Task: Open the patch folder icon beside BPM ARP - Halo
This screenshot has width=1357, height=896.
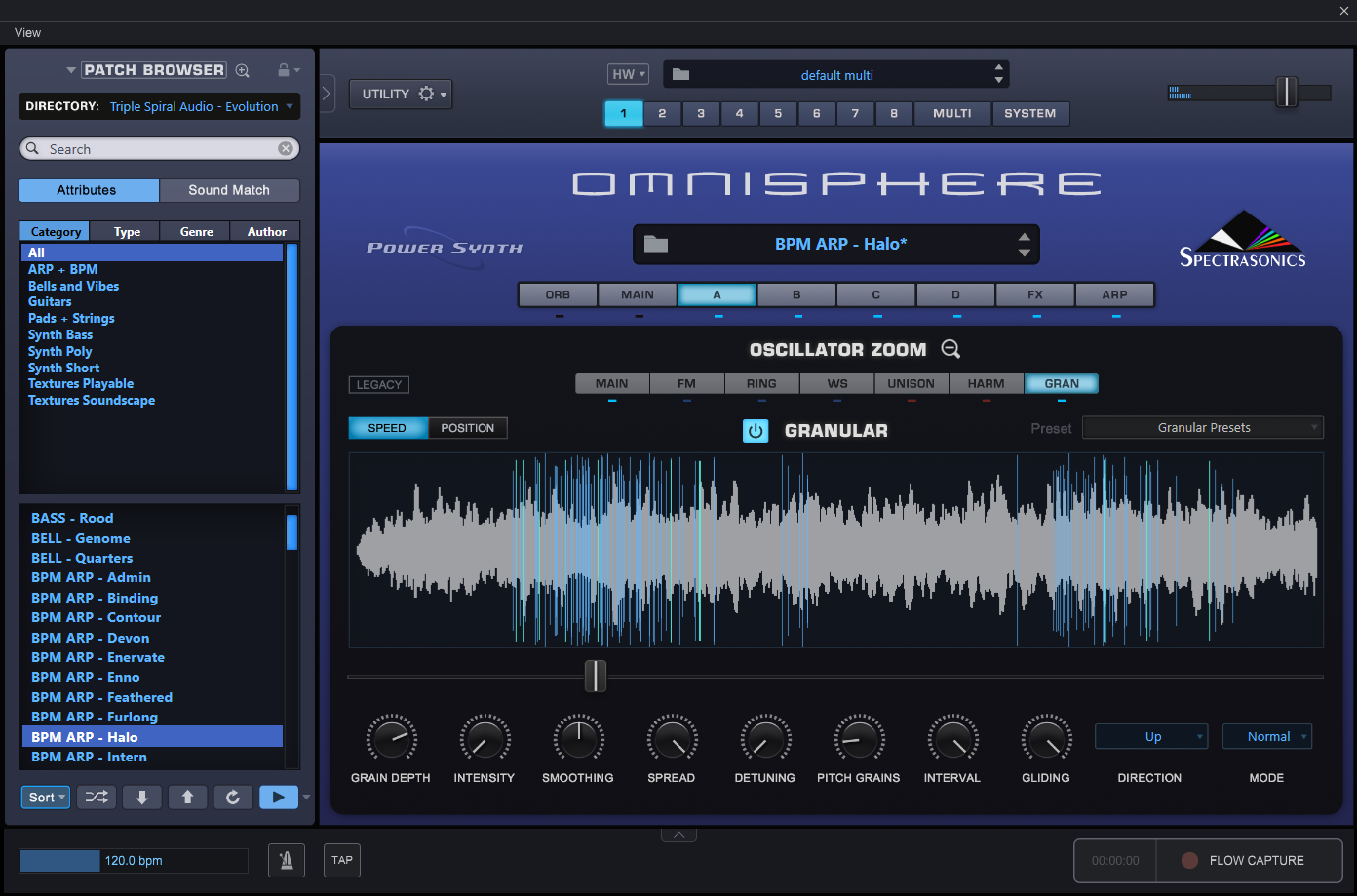Action: coord(656,244)
